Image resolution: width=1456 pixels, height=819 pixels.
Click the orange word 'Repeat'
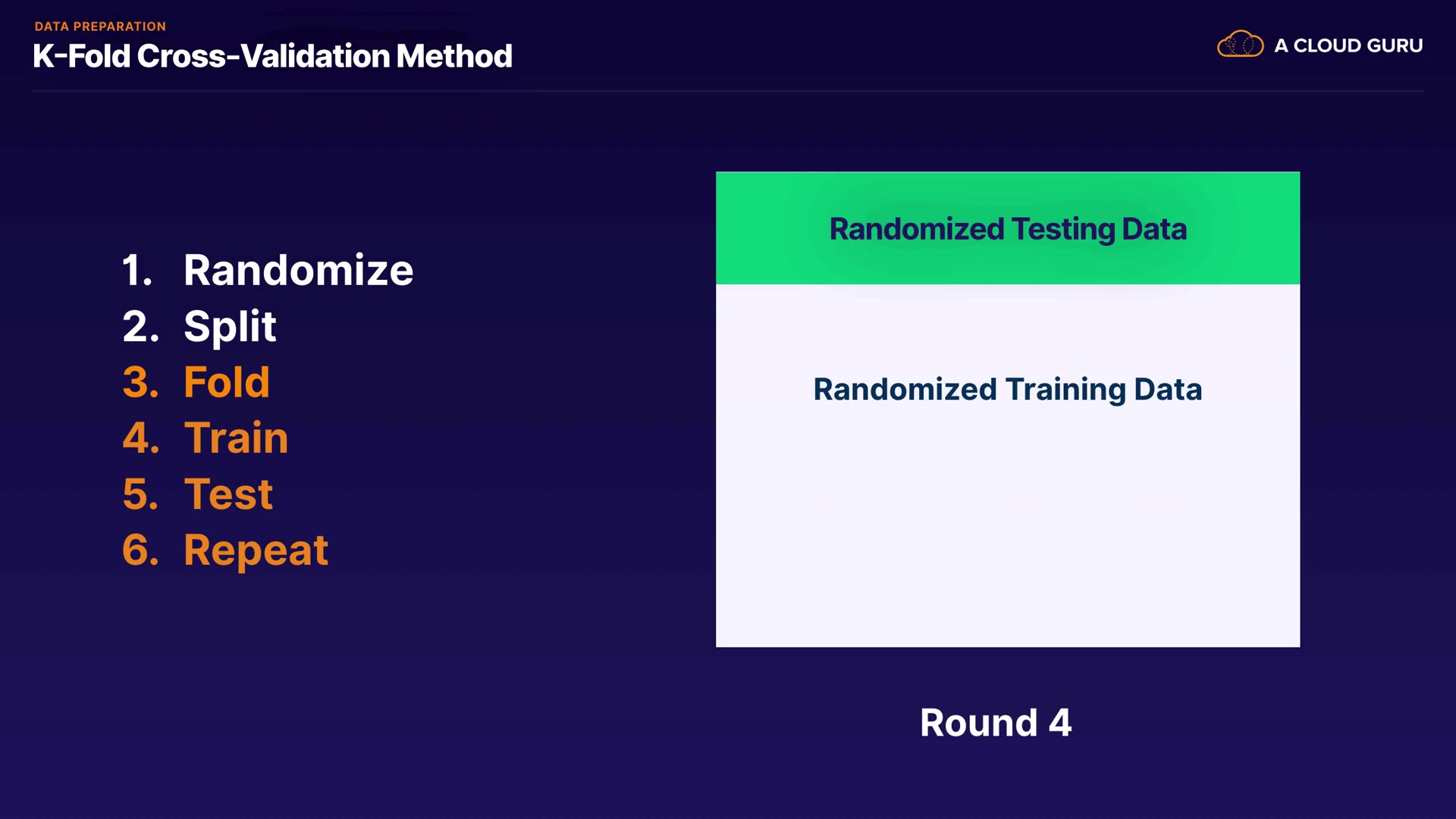coord(256,550)
